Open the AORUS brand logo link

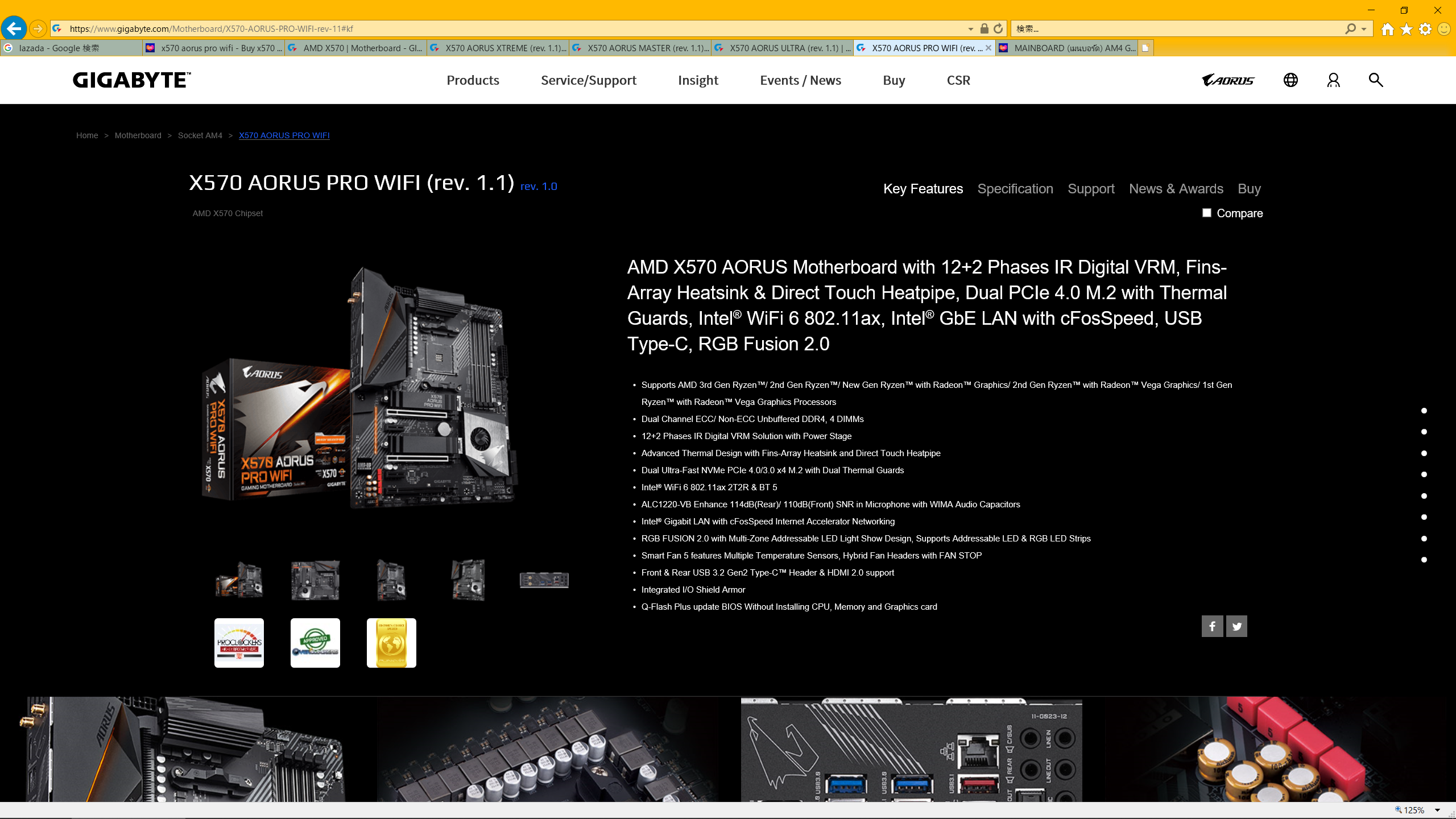pos(1228,80)
